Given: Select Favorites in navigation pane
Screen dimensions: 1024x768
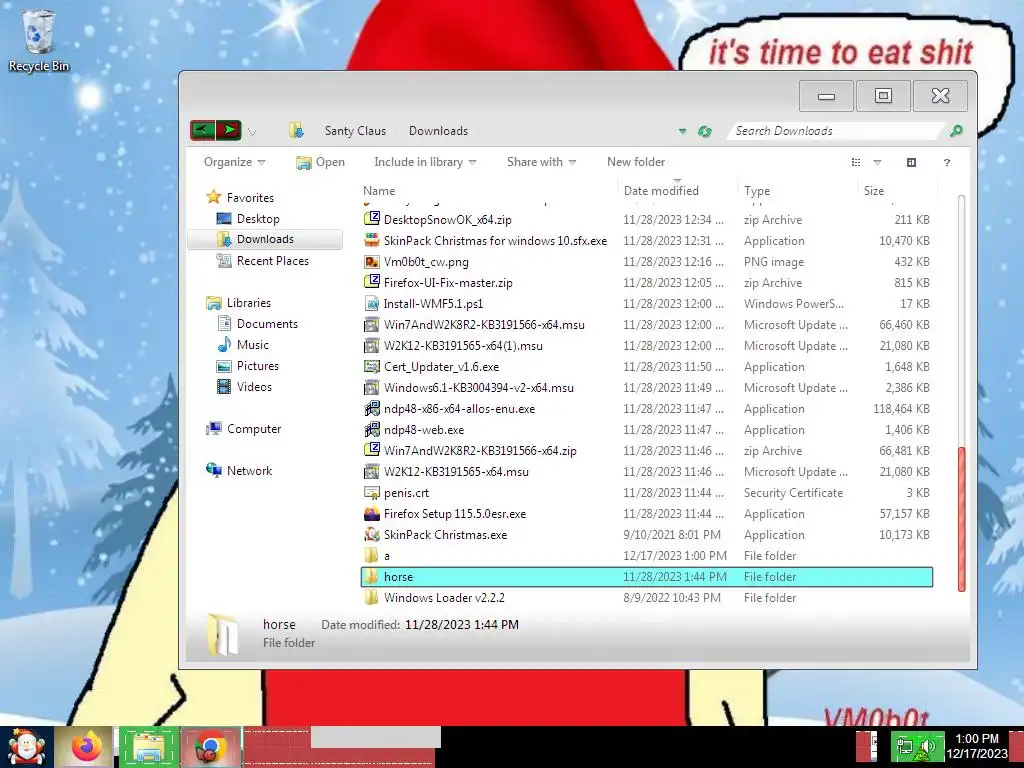Looking at the screenshot, I should point(240,197).
